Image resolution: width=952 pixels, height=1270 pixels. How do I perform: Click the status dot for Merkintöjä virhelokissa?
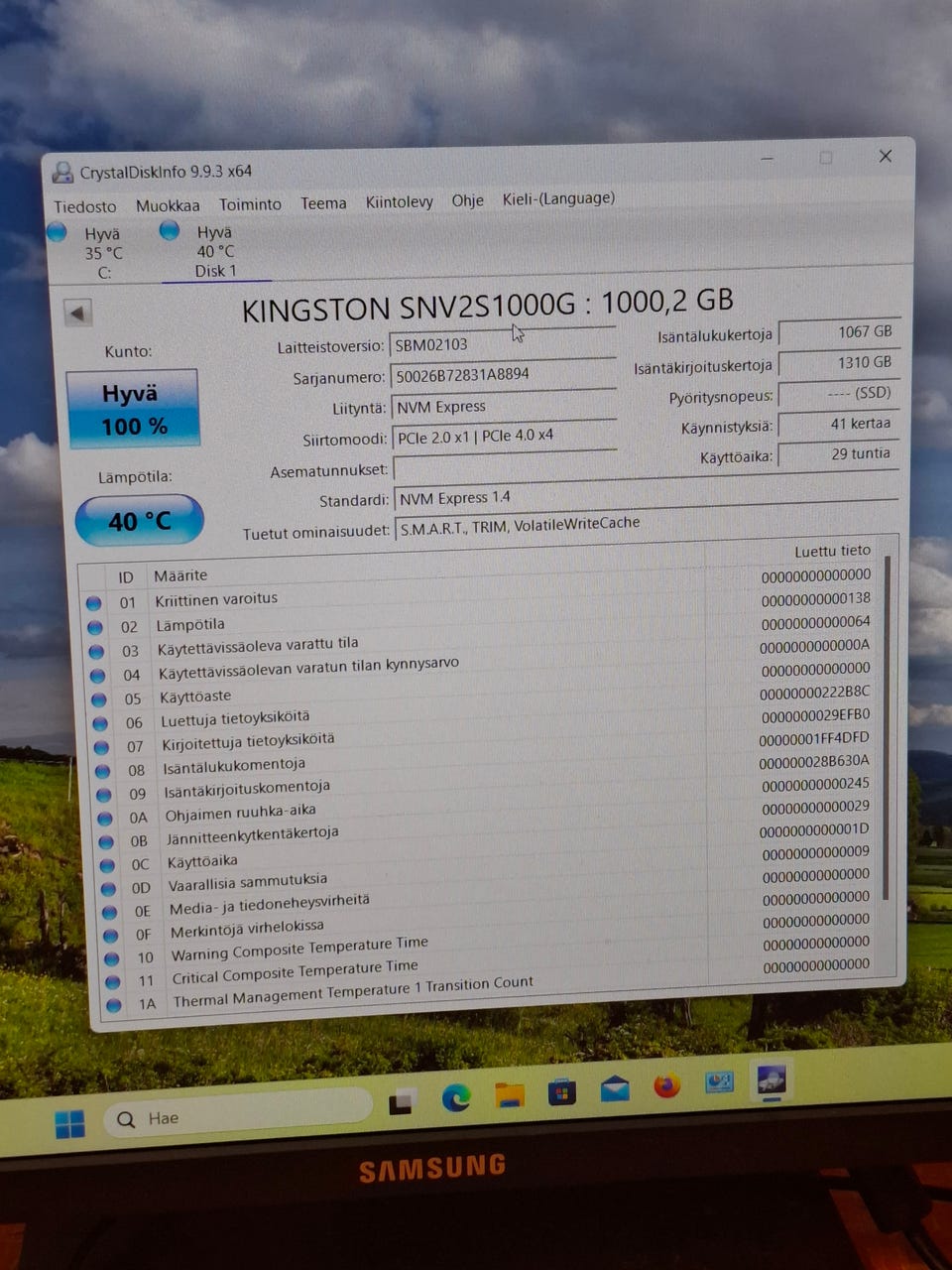(x=110, y=935)
